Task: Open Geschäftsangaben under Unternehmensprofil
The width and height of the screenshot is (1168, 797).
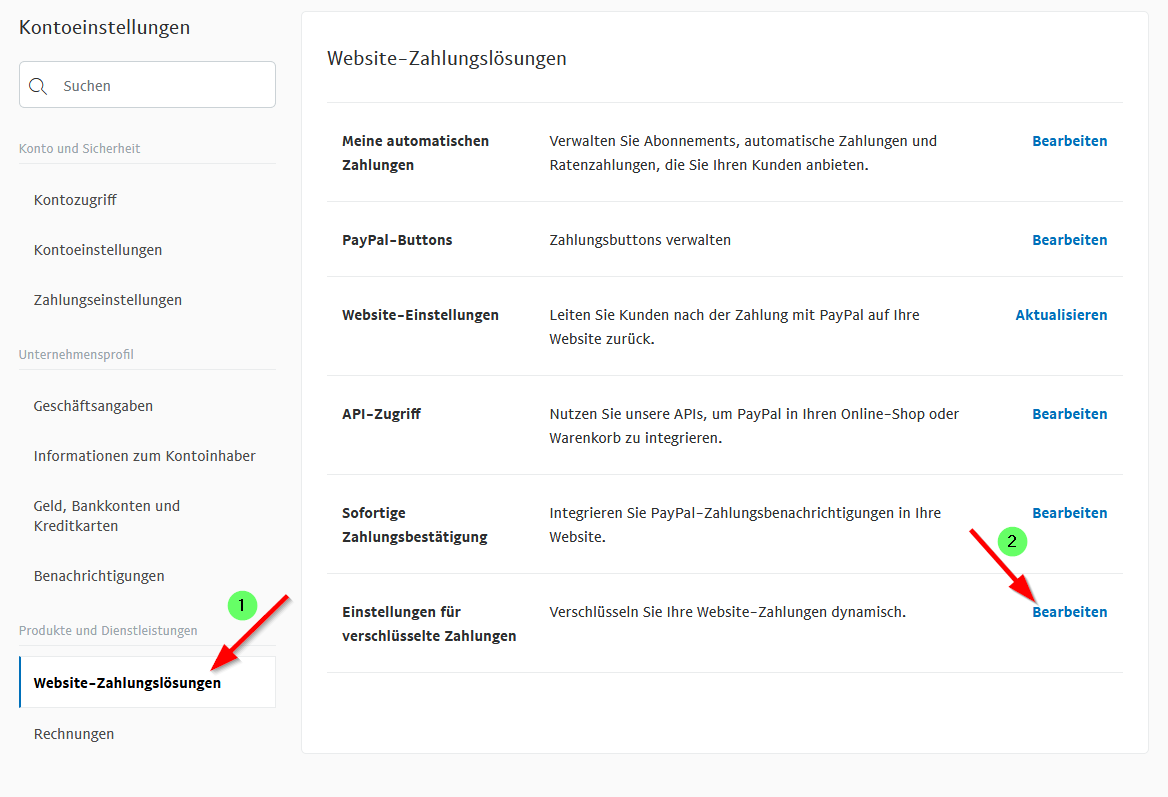Action: pyautogui.click(x=93, y=406)
